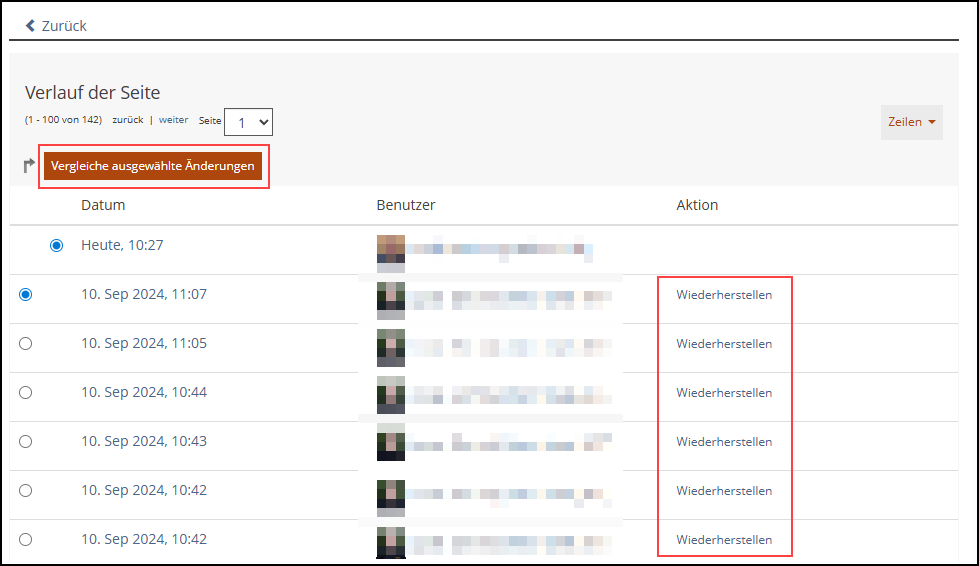Expand the Zeilen dropdown menu

911,122
